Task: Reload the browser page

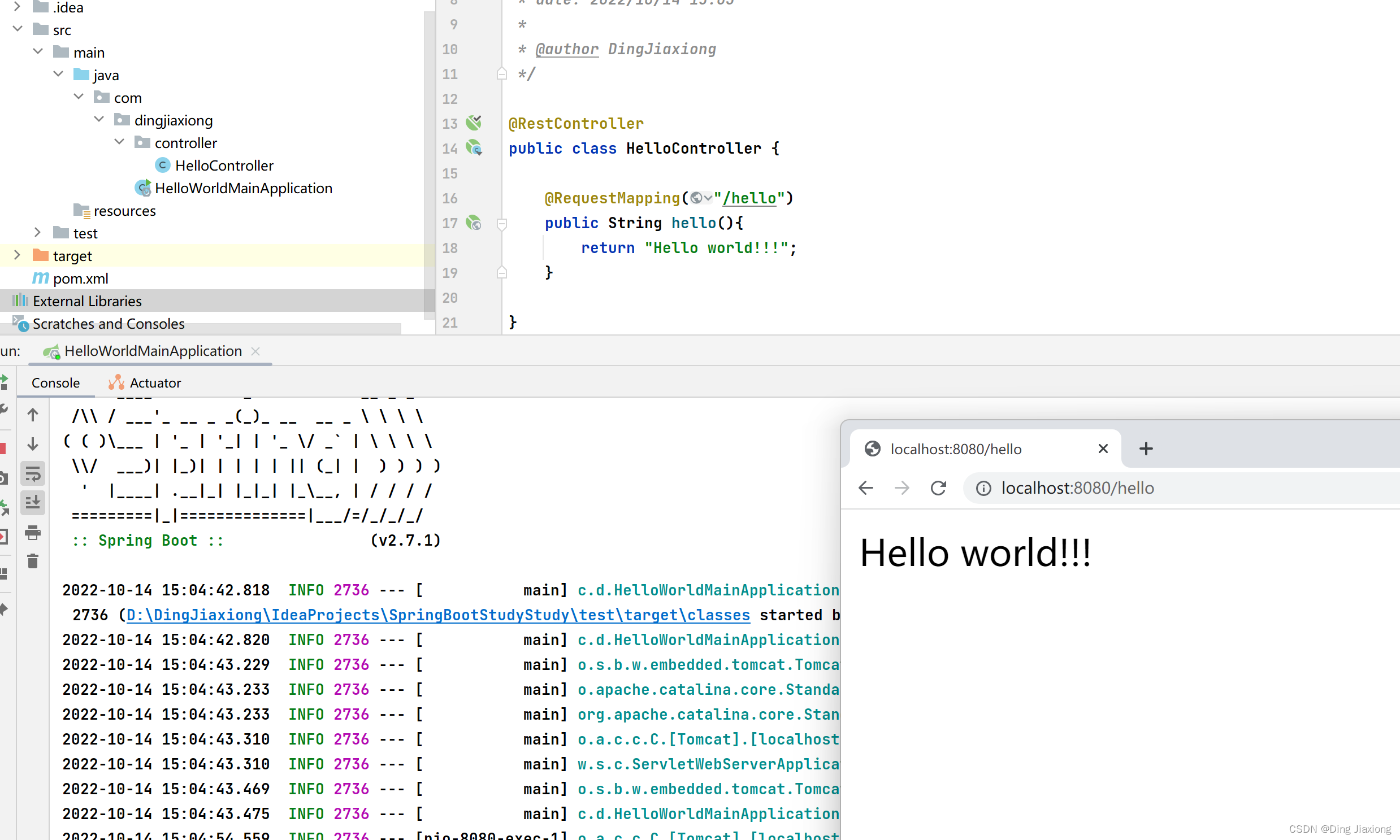Action: click(x=938, y=488)
